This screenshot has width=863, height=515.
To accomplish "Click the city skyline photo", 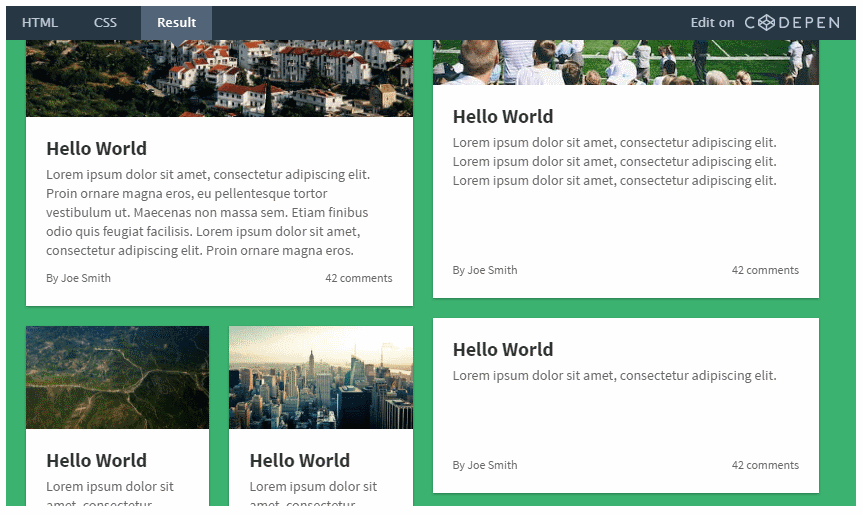I will [321, 377].
